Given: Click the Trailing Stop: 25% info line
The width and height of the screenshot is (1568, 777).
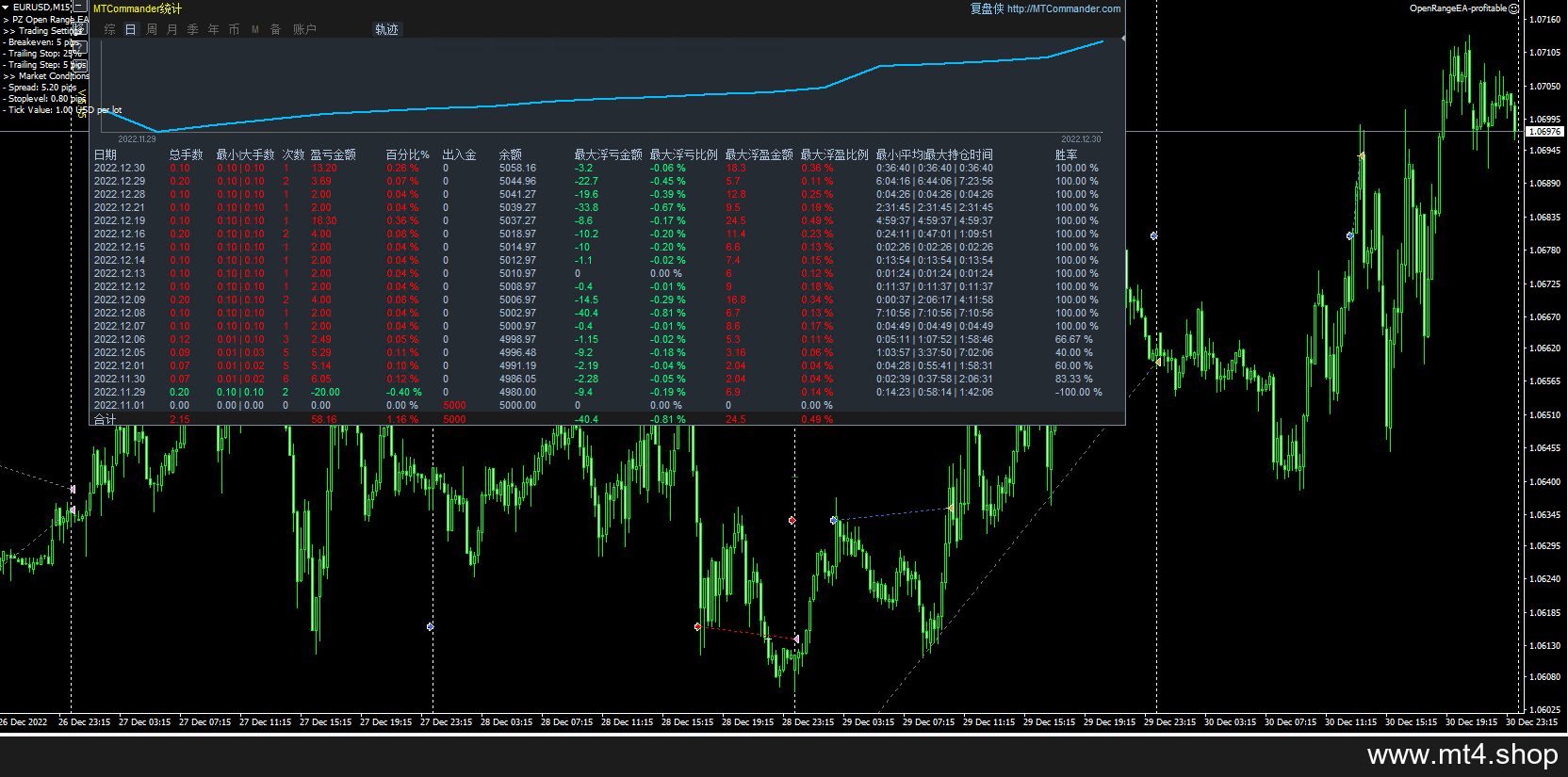Looking at the screenshot, I should point(43,54).
